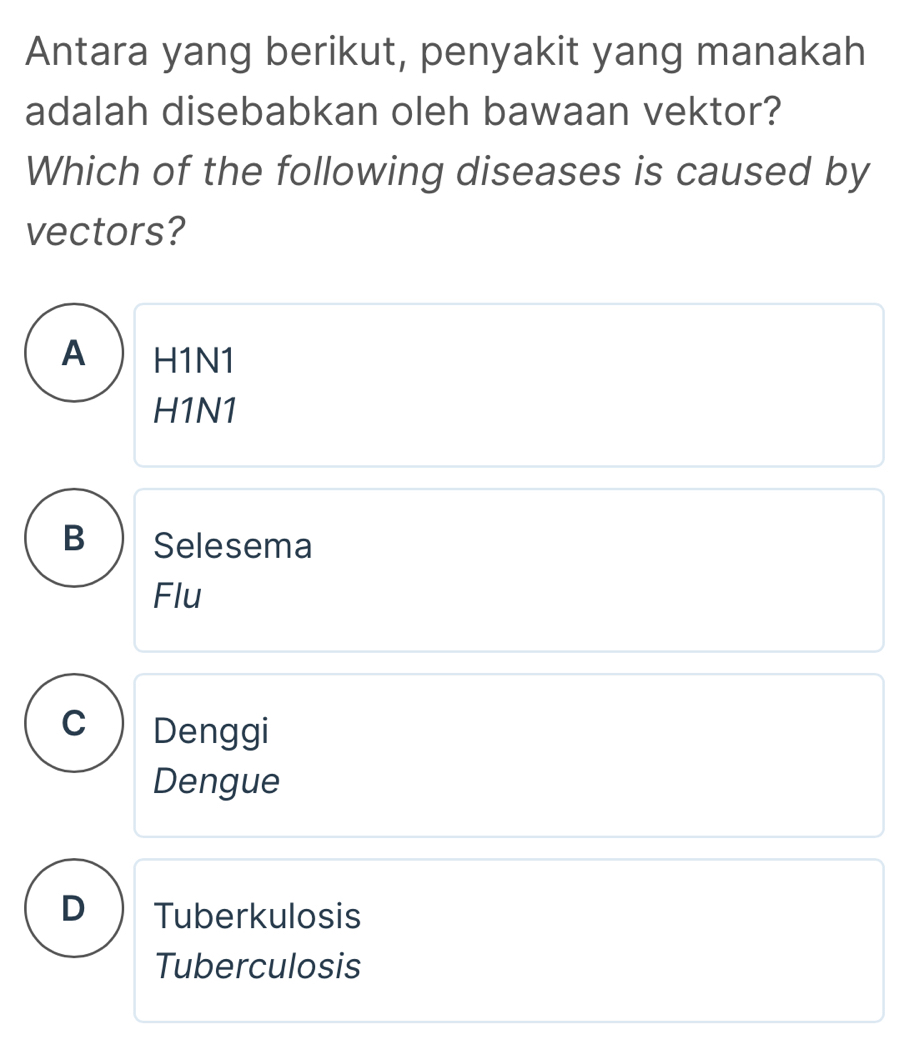Select answer option C for Denggi

509,753
